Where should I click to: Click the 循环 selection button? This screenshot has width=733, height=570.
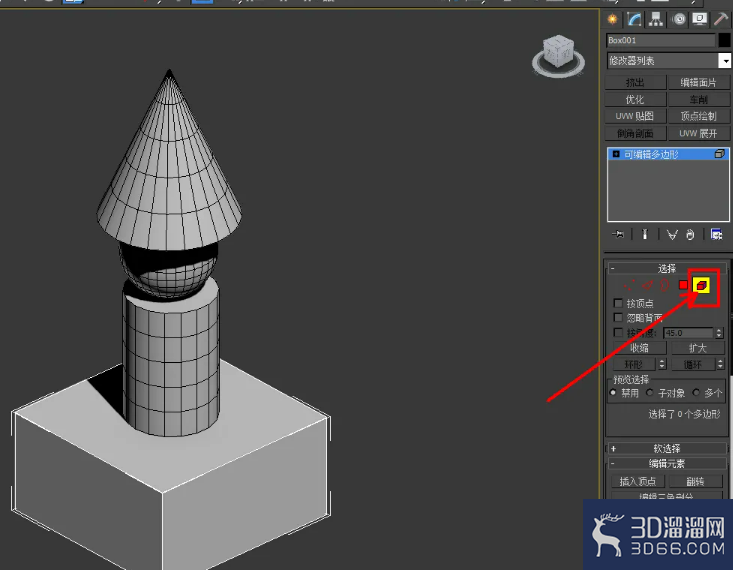pos(693,364)
